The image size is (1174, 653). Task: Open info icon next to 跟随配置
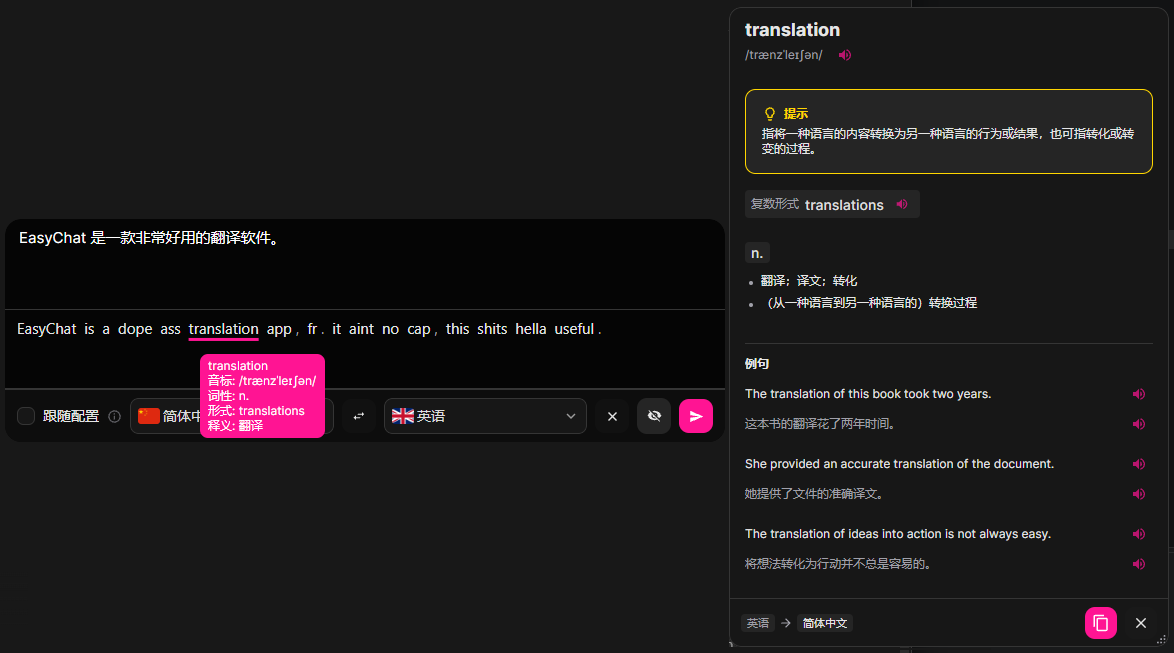(115, 416)
